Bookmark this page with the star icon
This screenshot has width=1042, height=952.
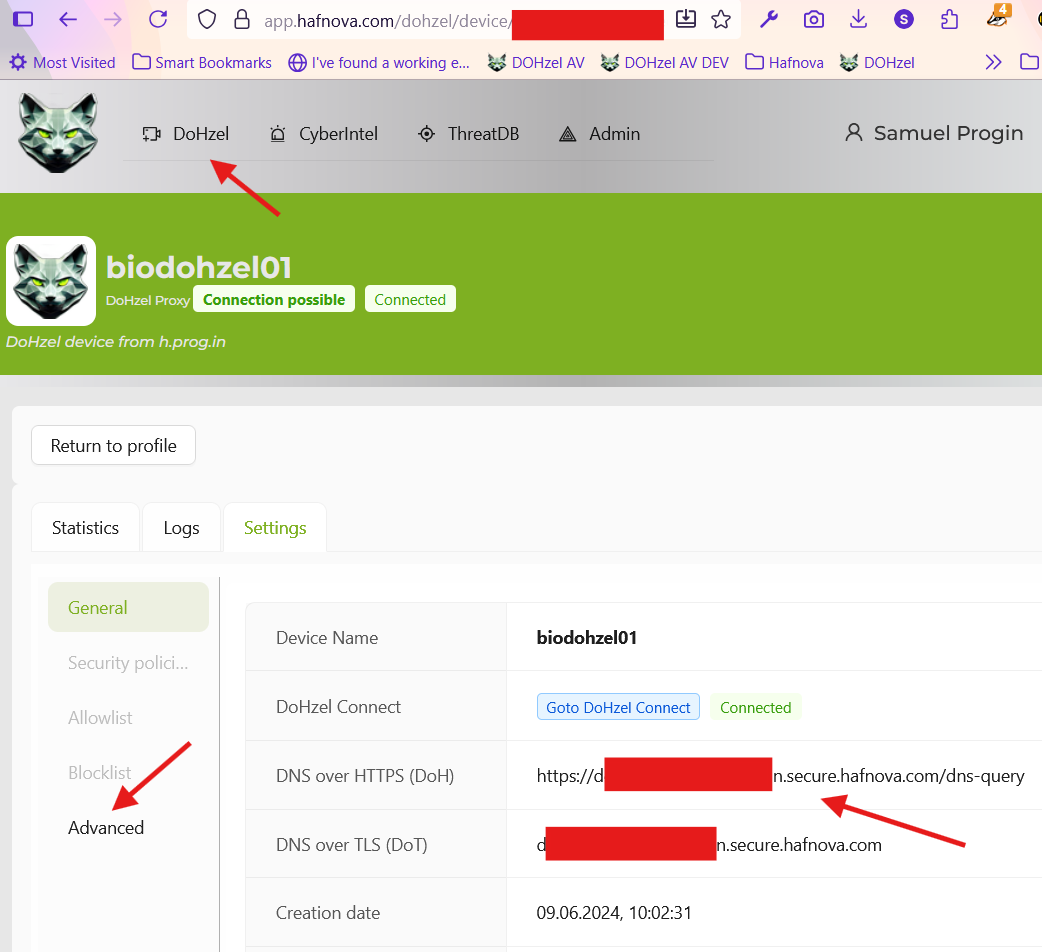tap(721, 19)
